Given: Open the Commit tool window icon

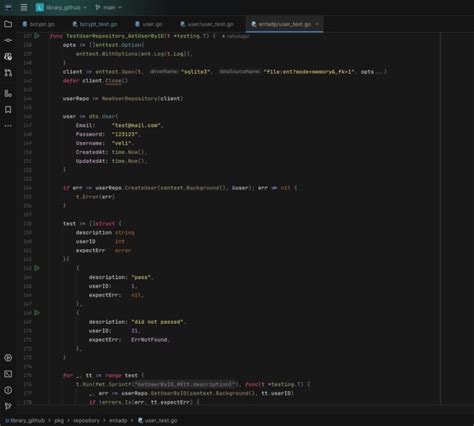Looking at the screenshot, I should point(8,40).
